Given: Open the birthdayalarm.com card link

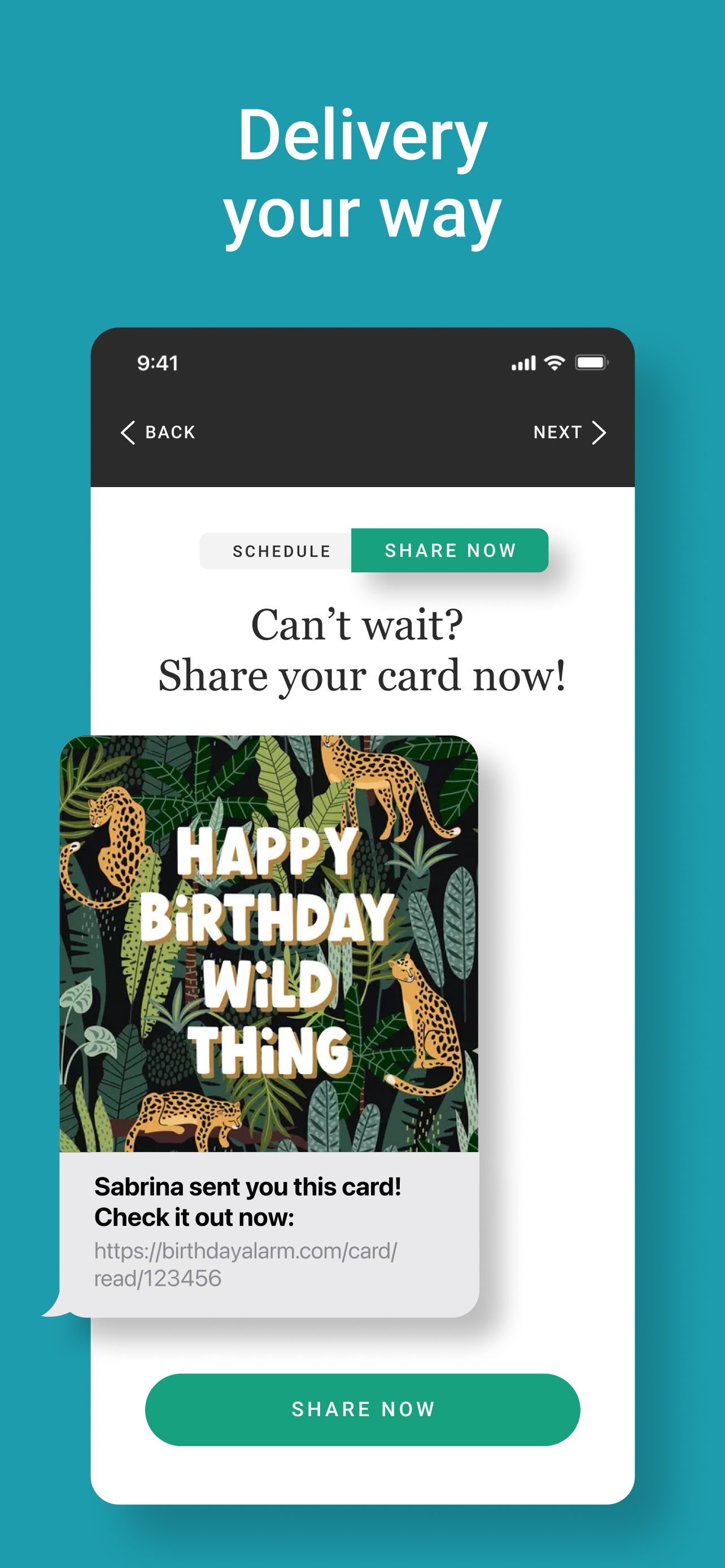Looking at the screenshot, I should pos(246,1265).
